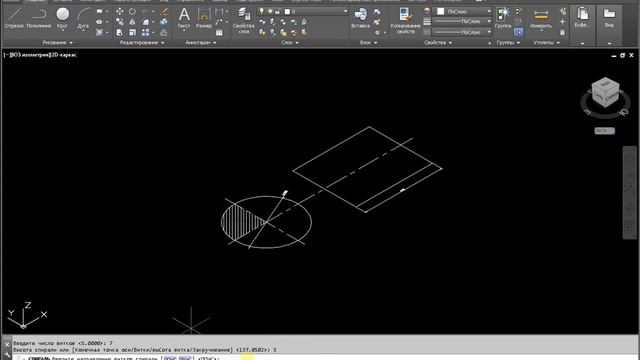Expand the Свойства panel
The width and height of the screenshot is (640, 360).
[x=438, y=42]
